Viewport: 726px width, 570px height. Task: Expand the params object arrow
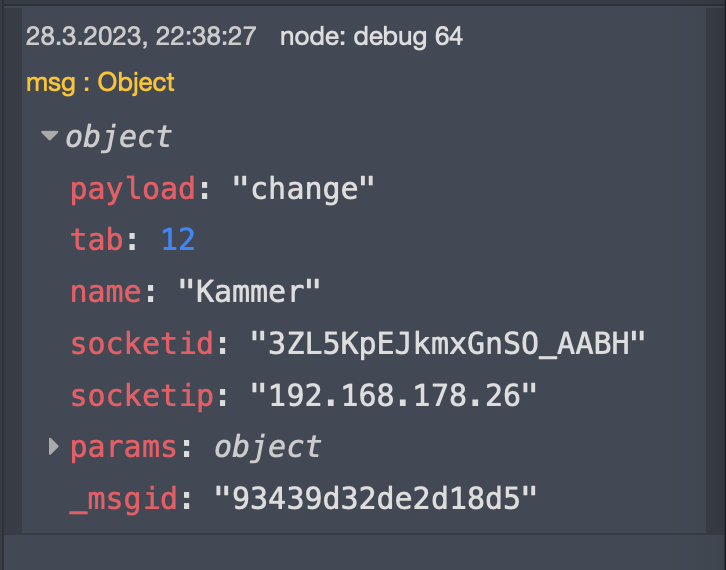[54, 447]
